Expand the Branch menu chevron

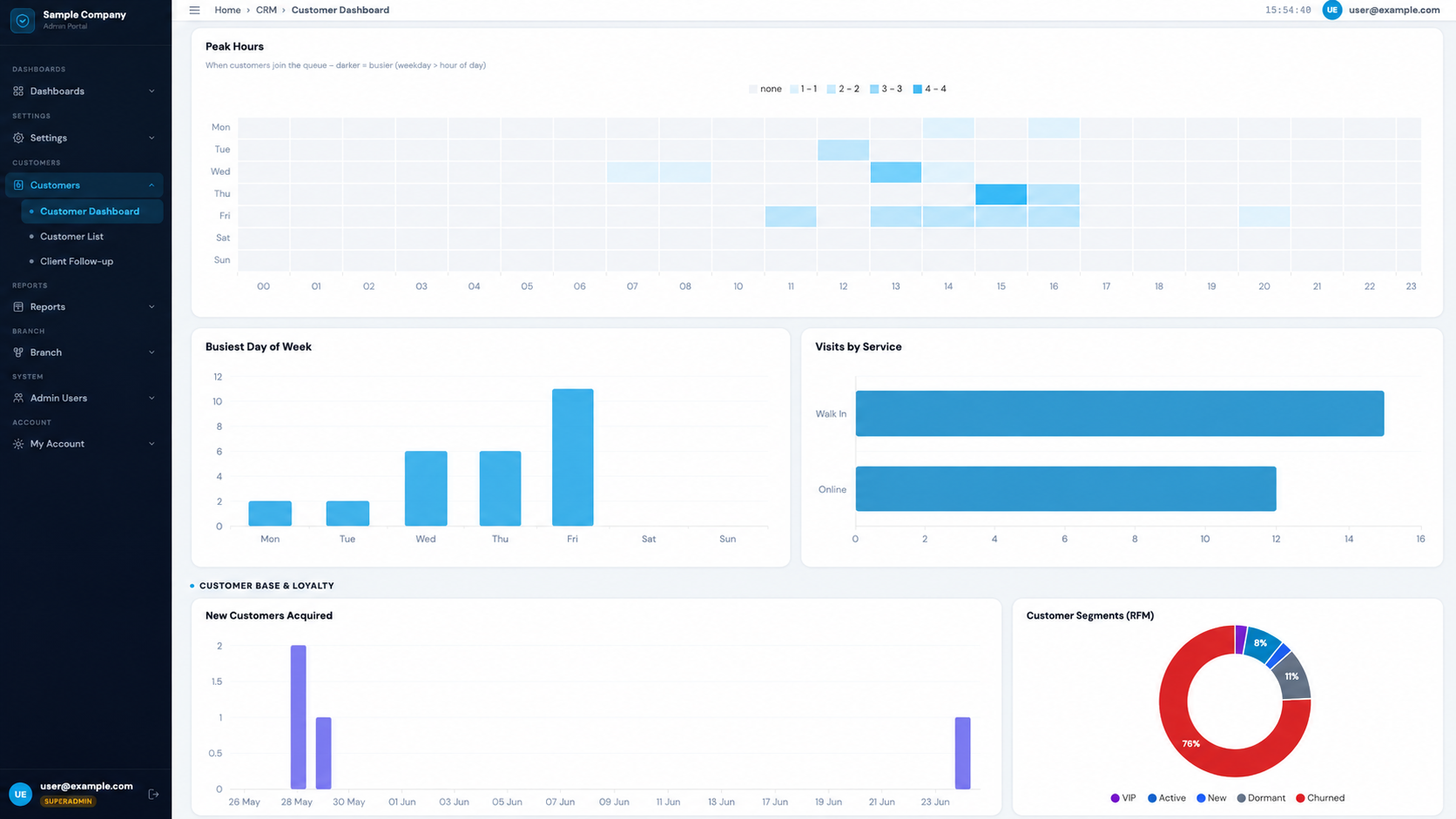[152, 352]
